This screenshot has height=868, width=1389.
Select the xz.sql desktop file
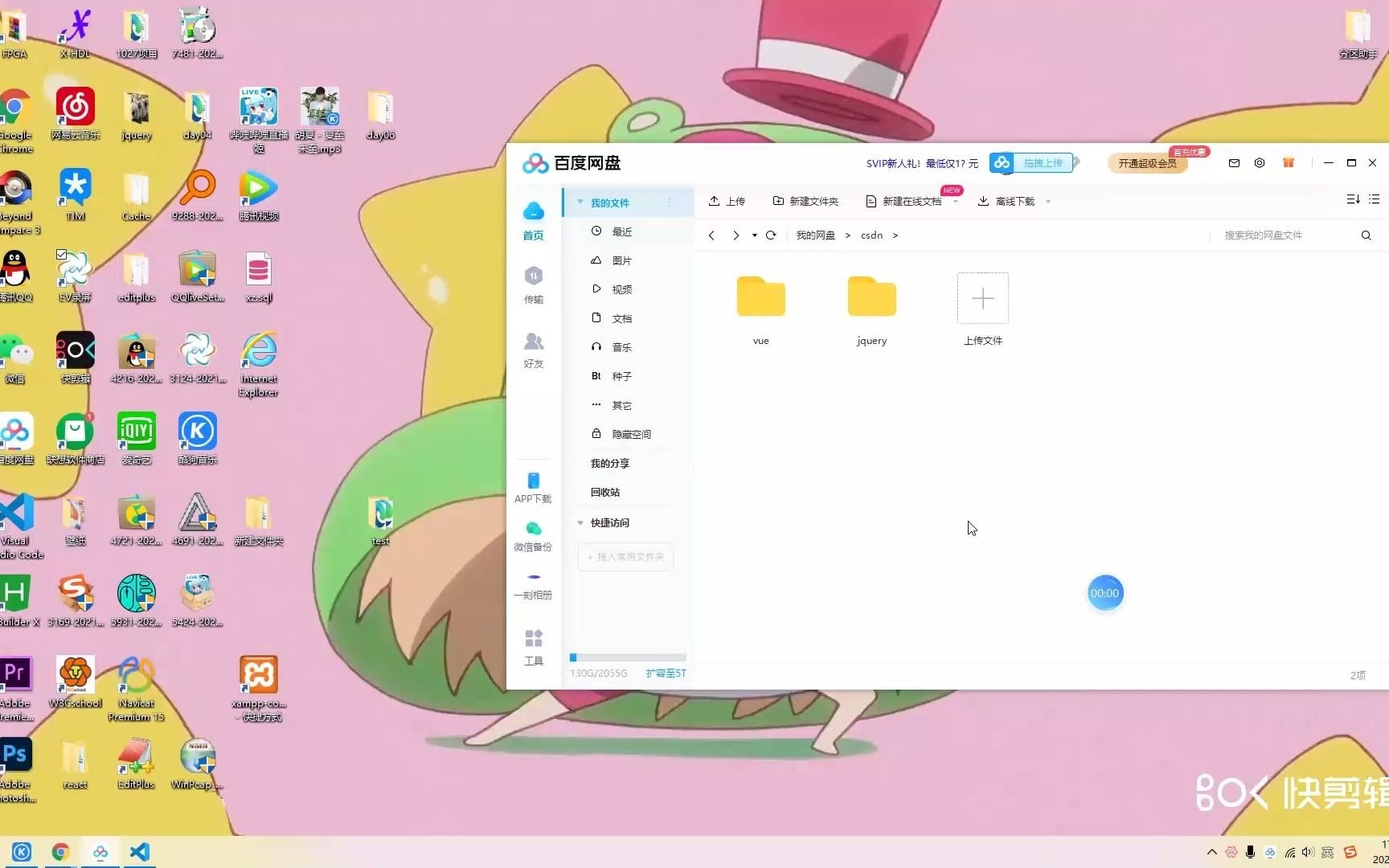(x=258, y=277)
